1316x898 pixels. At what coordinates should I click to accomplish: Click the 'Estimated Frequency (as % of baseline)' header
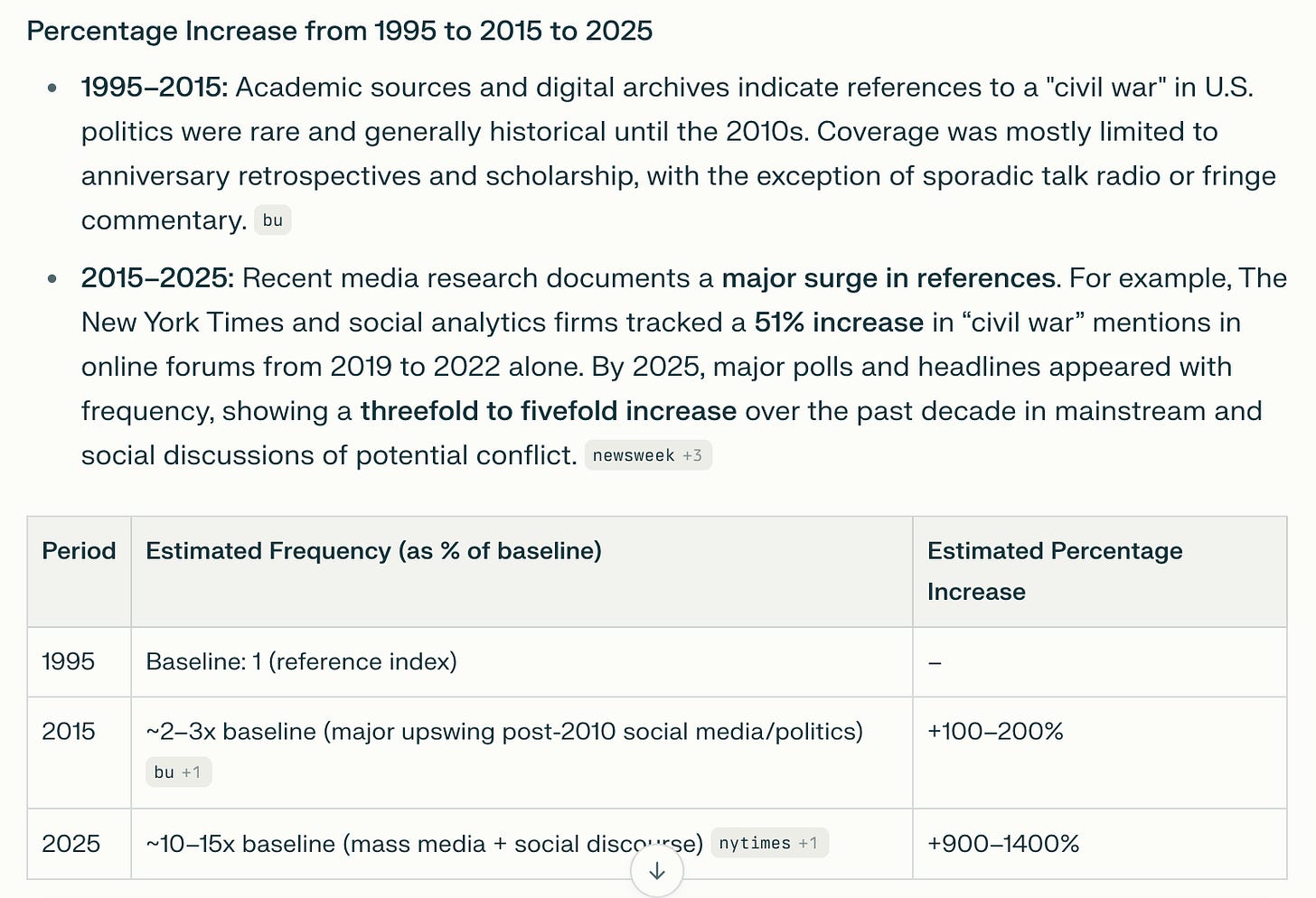tap(373, 551)
